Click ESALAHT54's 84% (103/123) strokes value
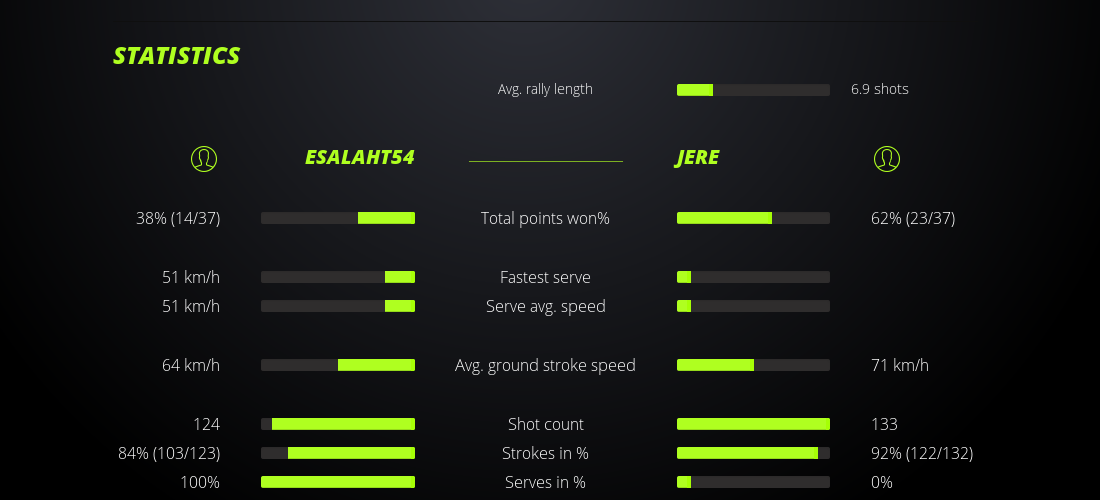 click(169, 453)
